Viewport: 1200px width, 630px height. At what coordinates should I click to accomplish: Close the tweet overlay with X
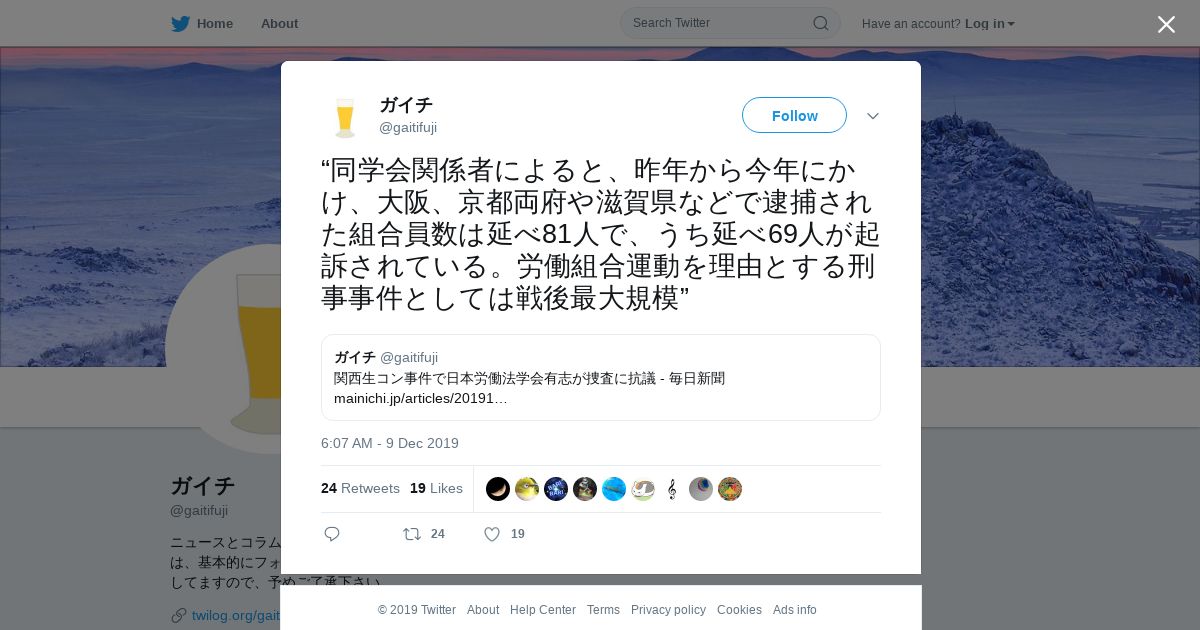coord(1166,24)
